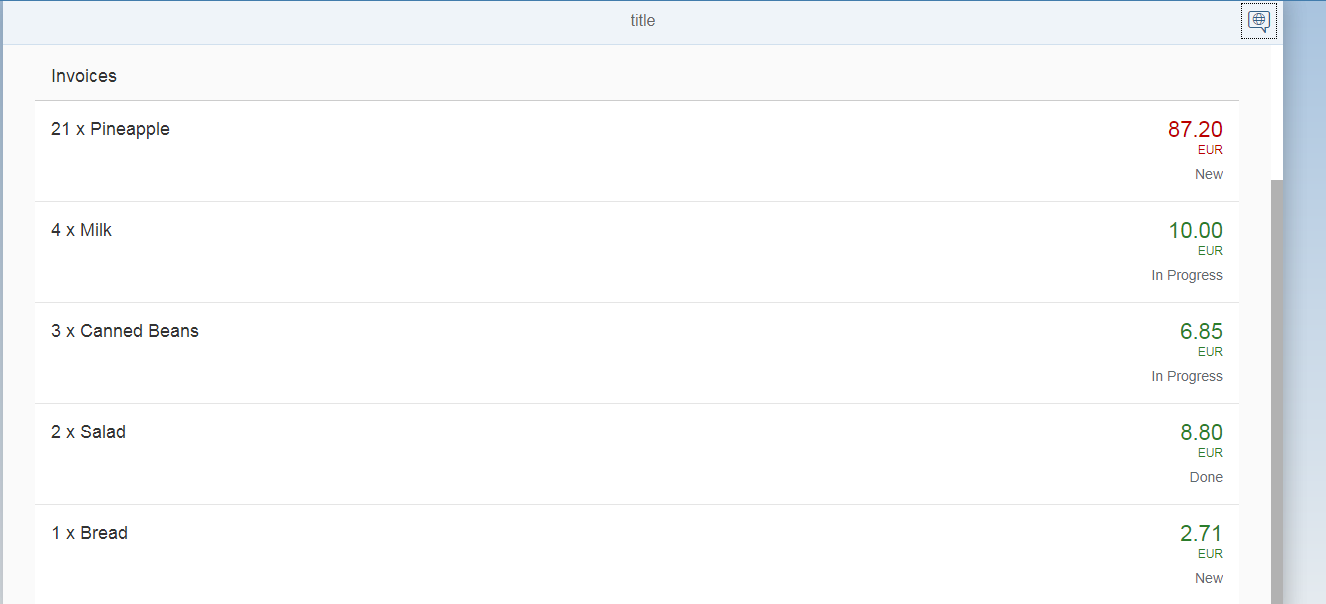The image size is (1326, 604).
Task: Select the 1 x Bread invoice
Action: coord(89,533)
